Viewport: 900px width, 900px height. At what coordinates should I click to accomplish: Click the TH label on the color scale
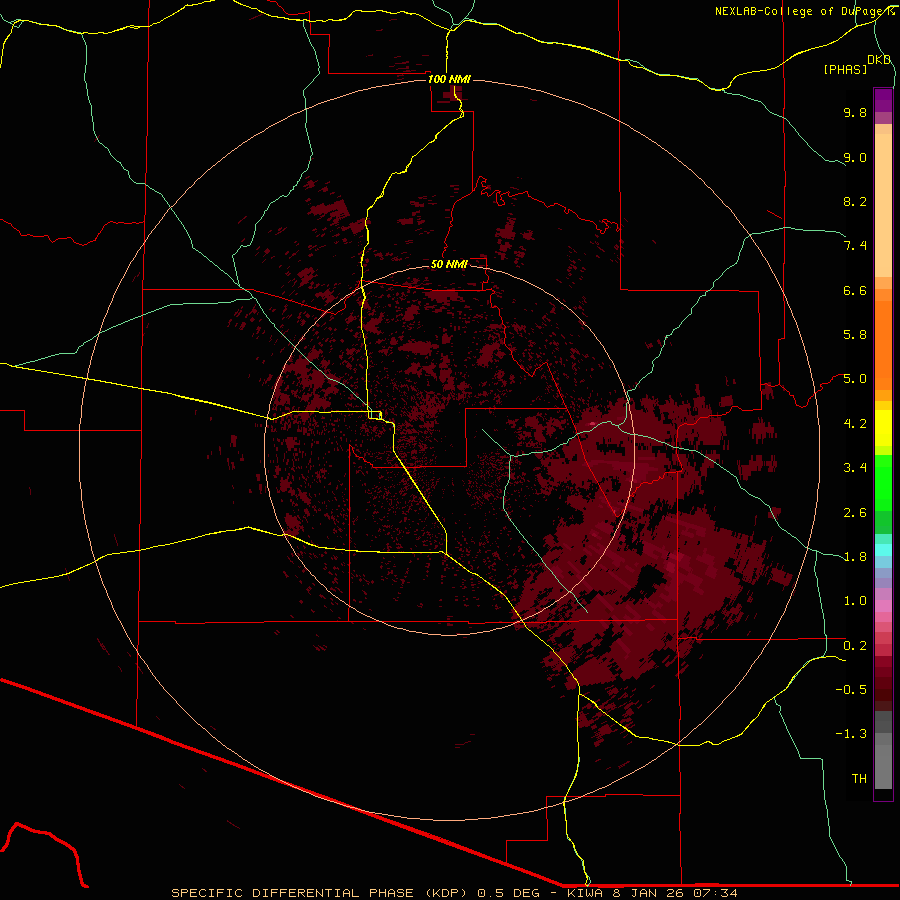tap(859, 778)
